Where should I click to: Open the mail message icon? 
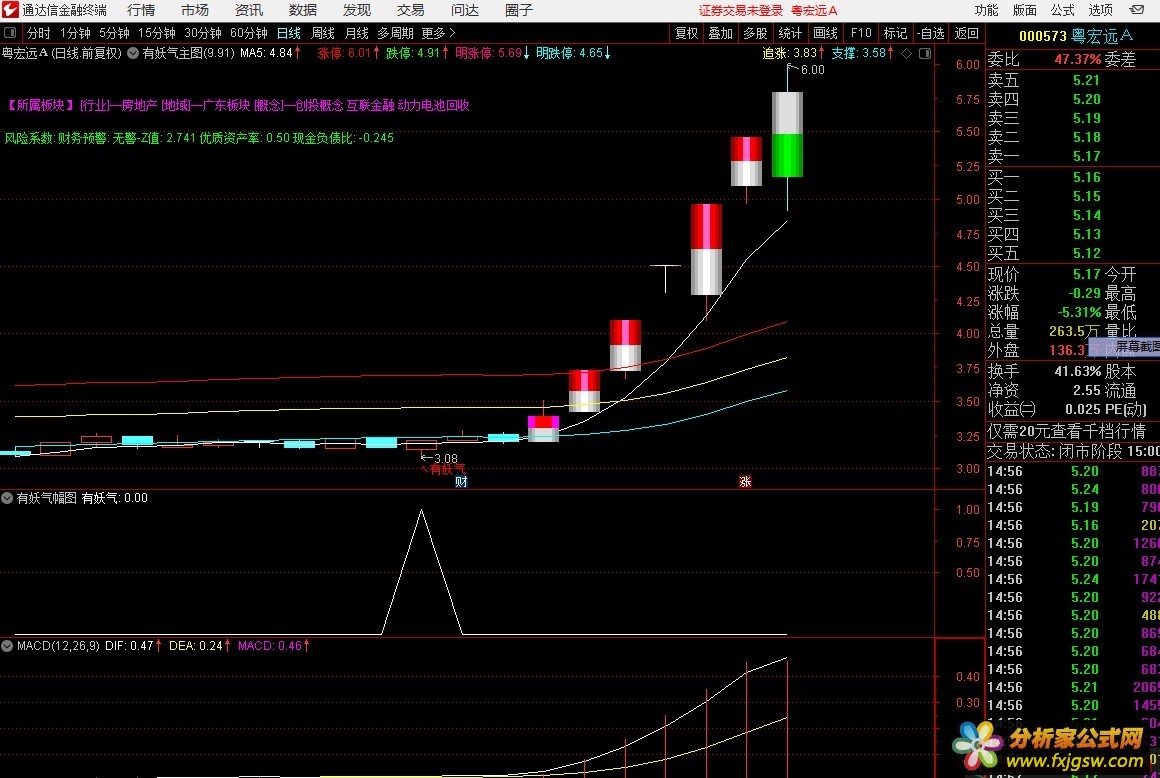(1137, 10)
